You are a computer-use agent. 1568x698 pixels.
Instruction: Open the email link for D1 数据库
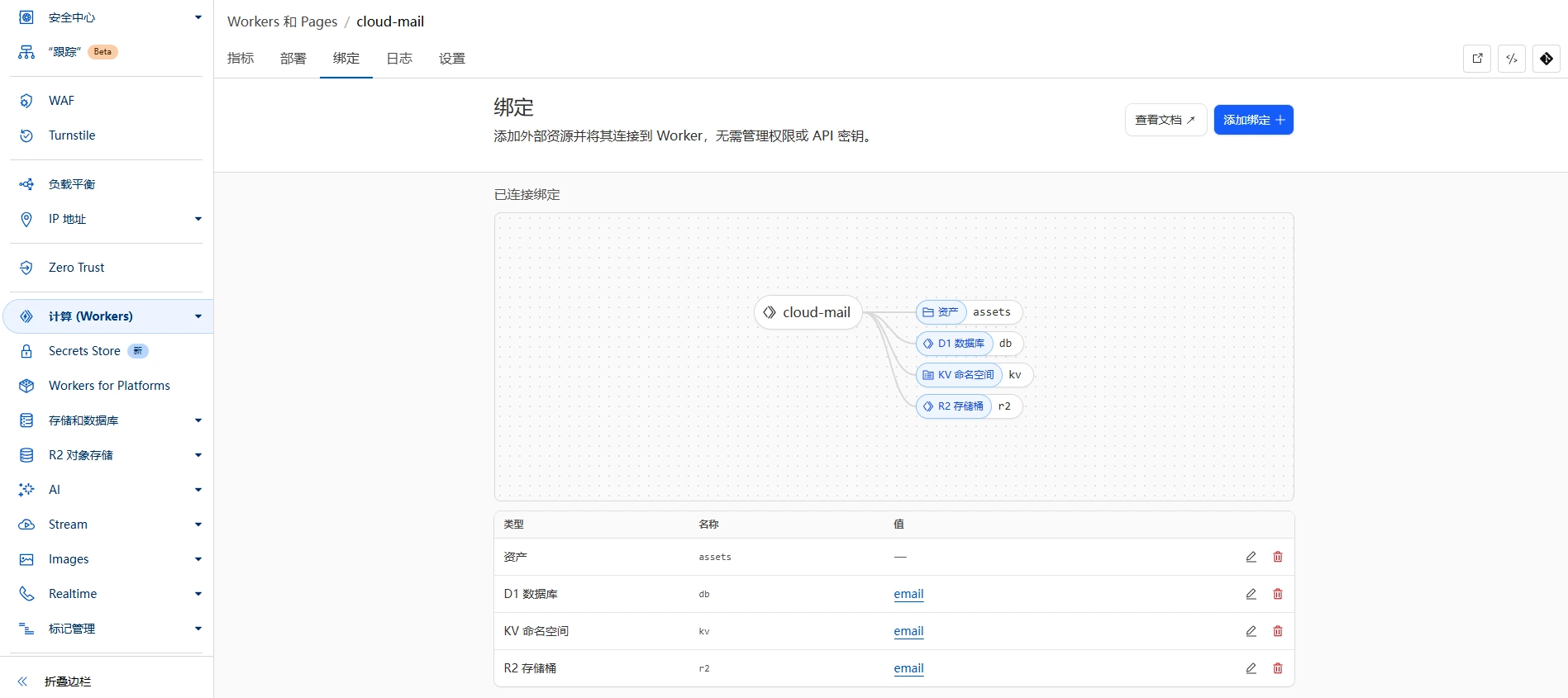908,594
